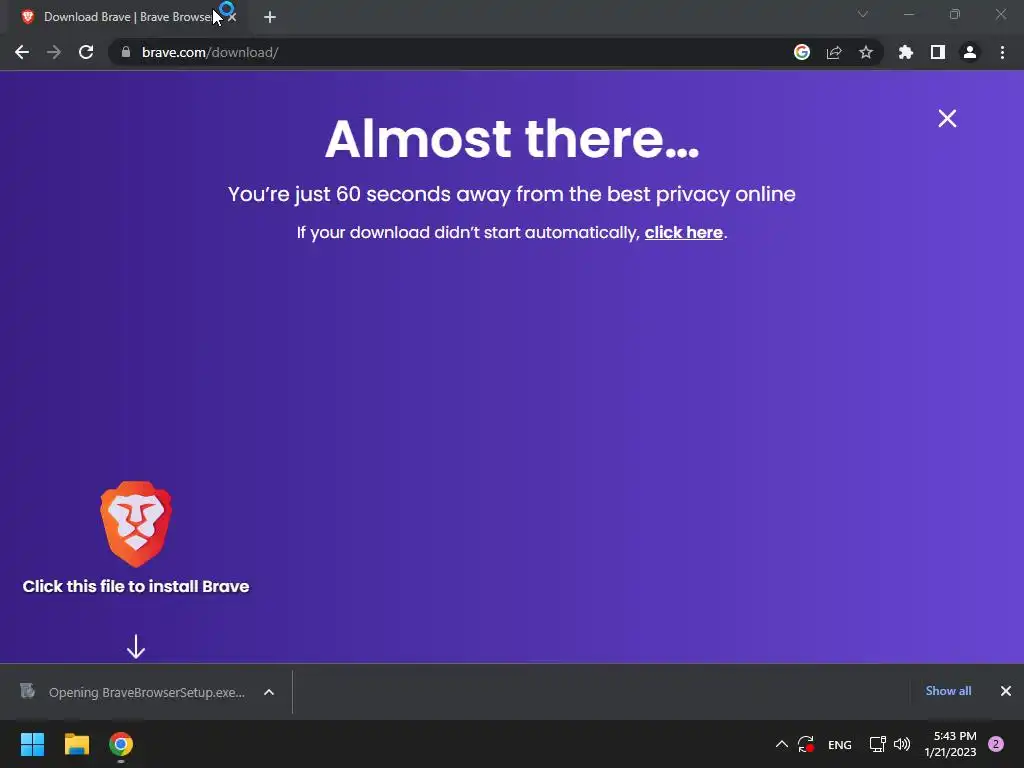Follow the 'click here' download link
This screenshot has width=1024, height=768.
coord(684,232)
